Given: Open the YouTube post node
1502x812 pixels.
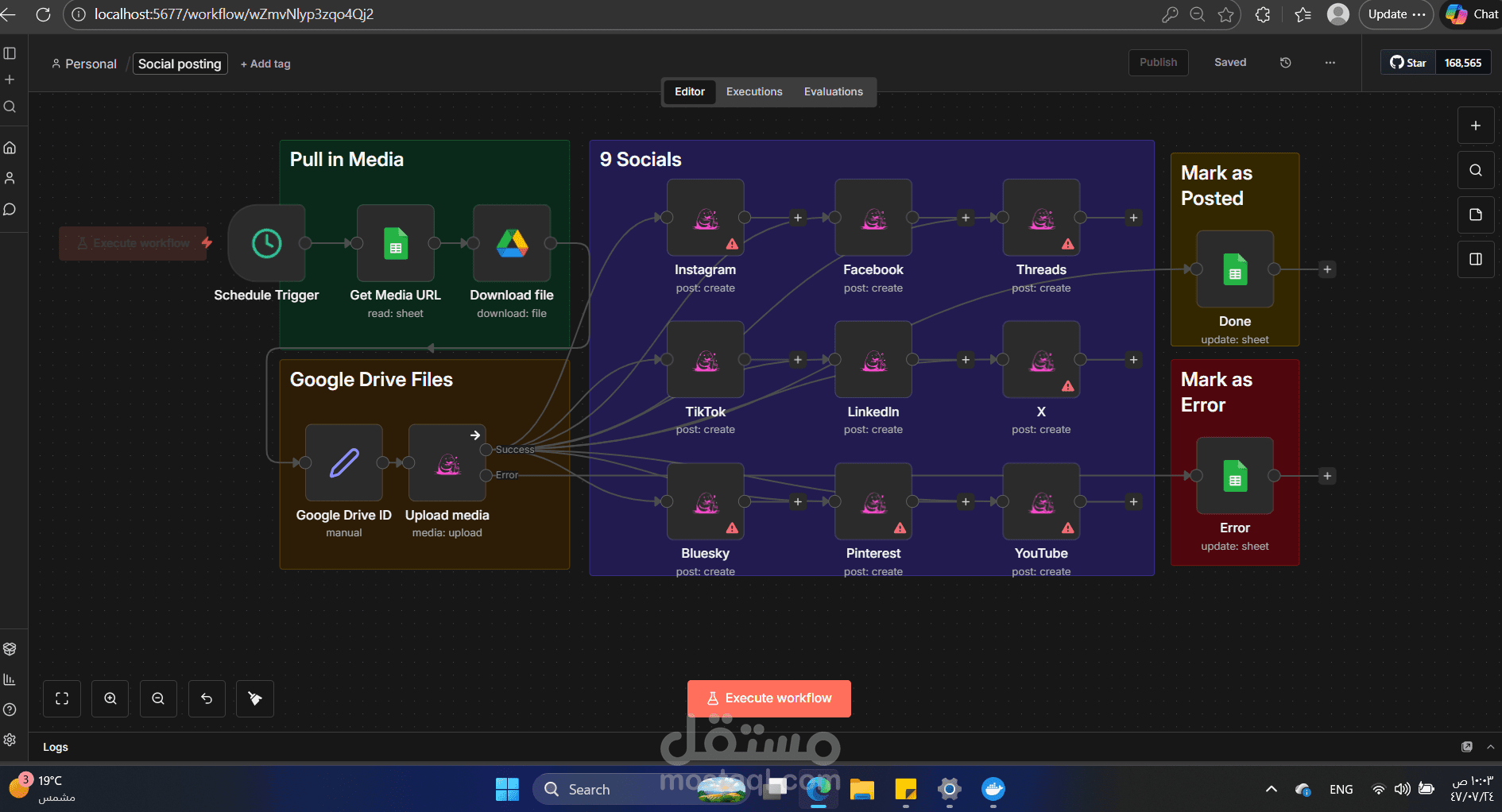Looking at the screenshot, I should tap(1042, 501).
